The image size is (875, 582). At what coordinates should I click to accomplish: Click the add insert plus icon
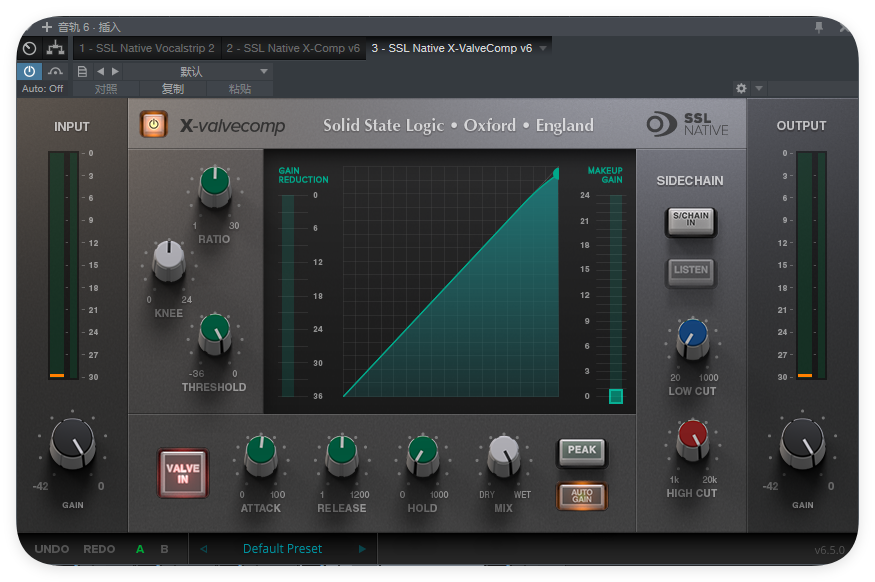47,27
